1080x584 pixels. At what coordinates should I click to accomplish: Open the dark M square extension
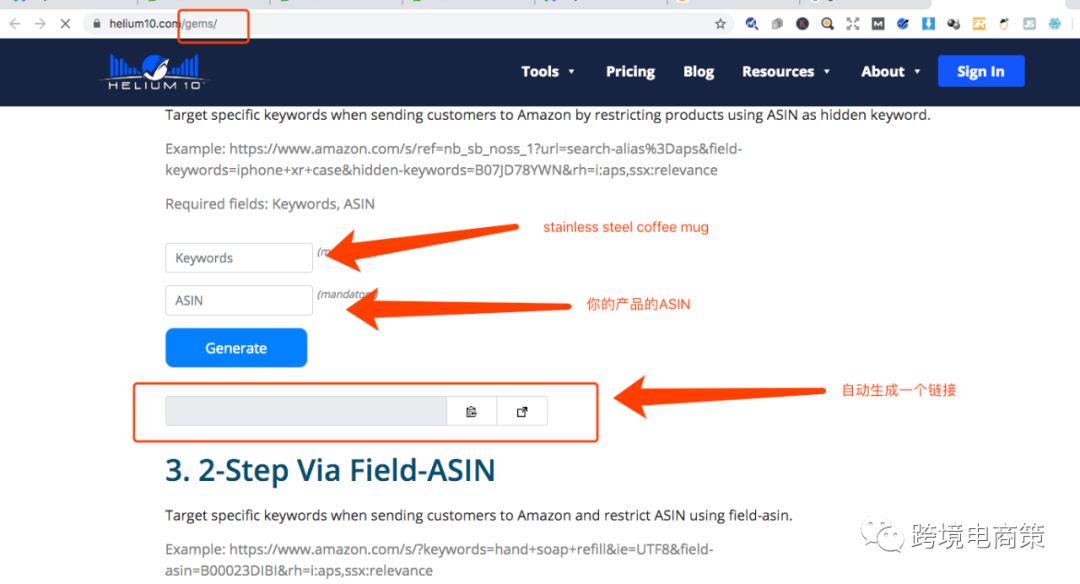click(878, 24)
